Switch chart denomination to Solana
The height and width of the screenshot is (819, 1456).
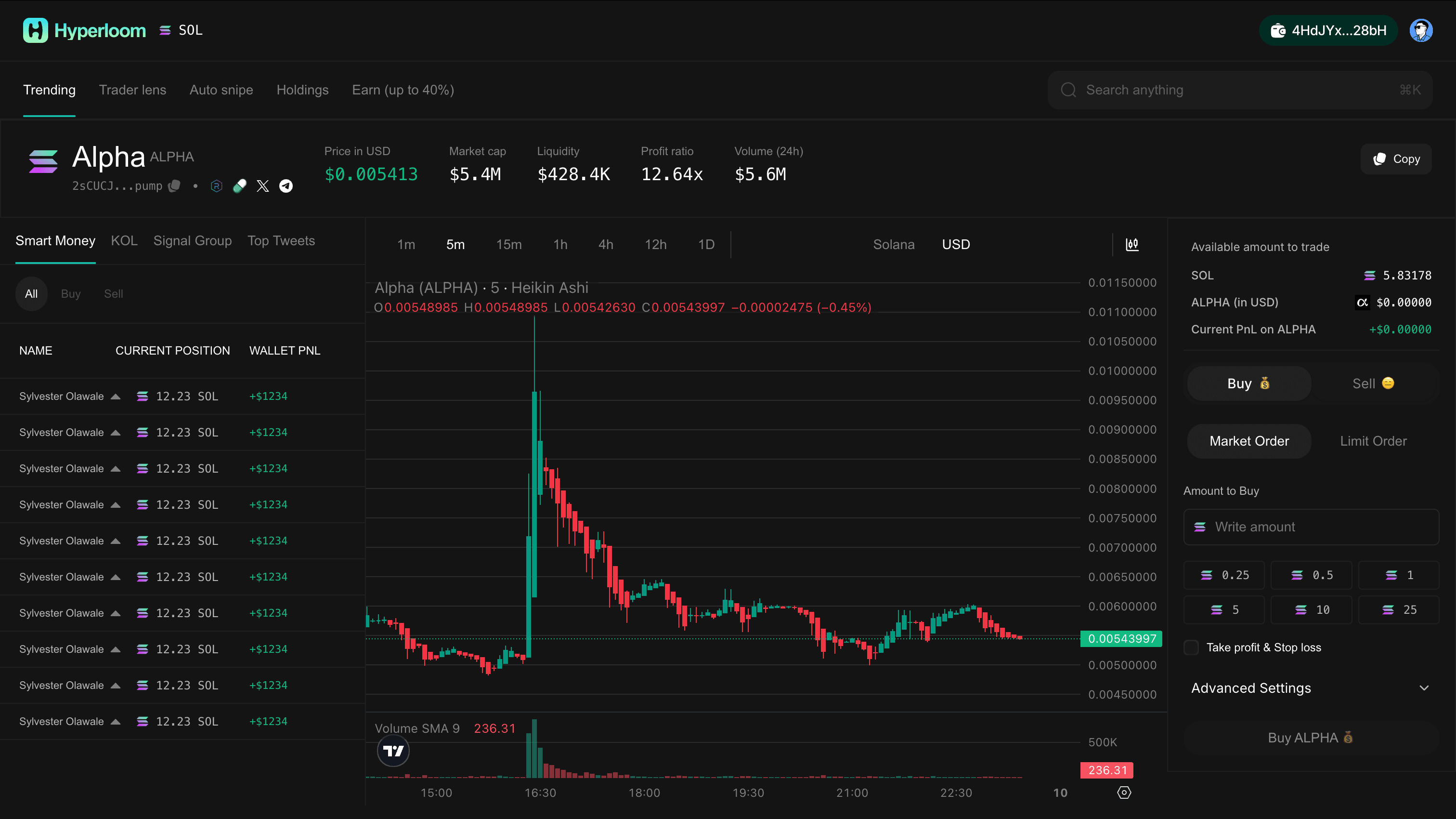click(x=894, y=244)
